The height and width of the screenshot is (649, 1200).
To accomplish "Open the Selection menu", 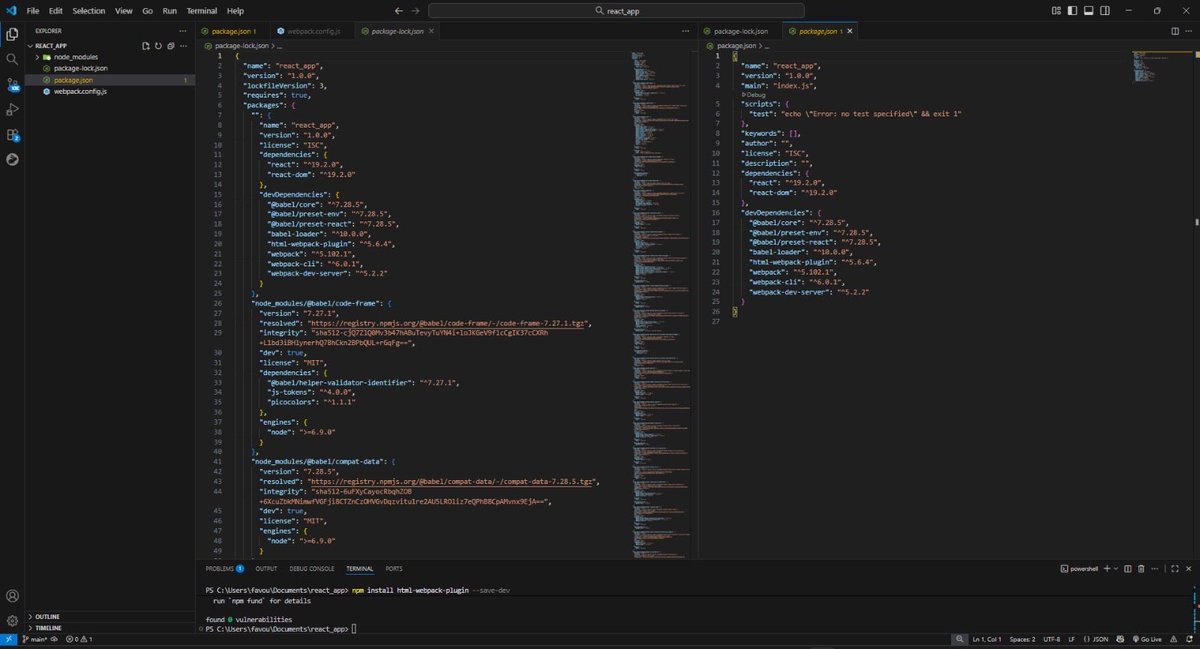I will point(88,10).
